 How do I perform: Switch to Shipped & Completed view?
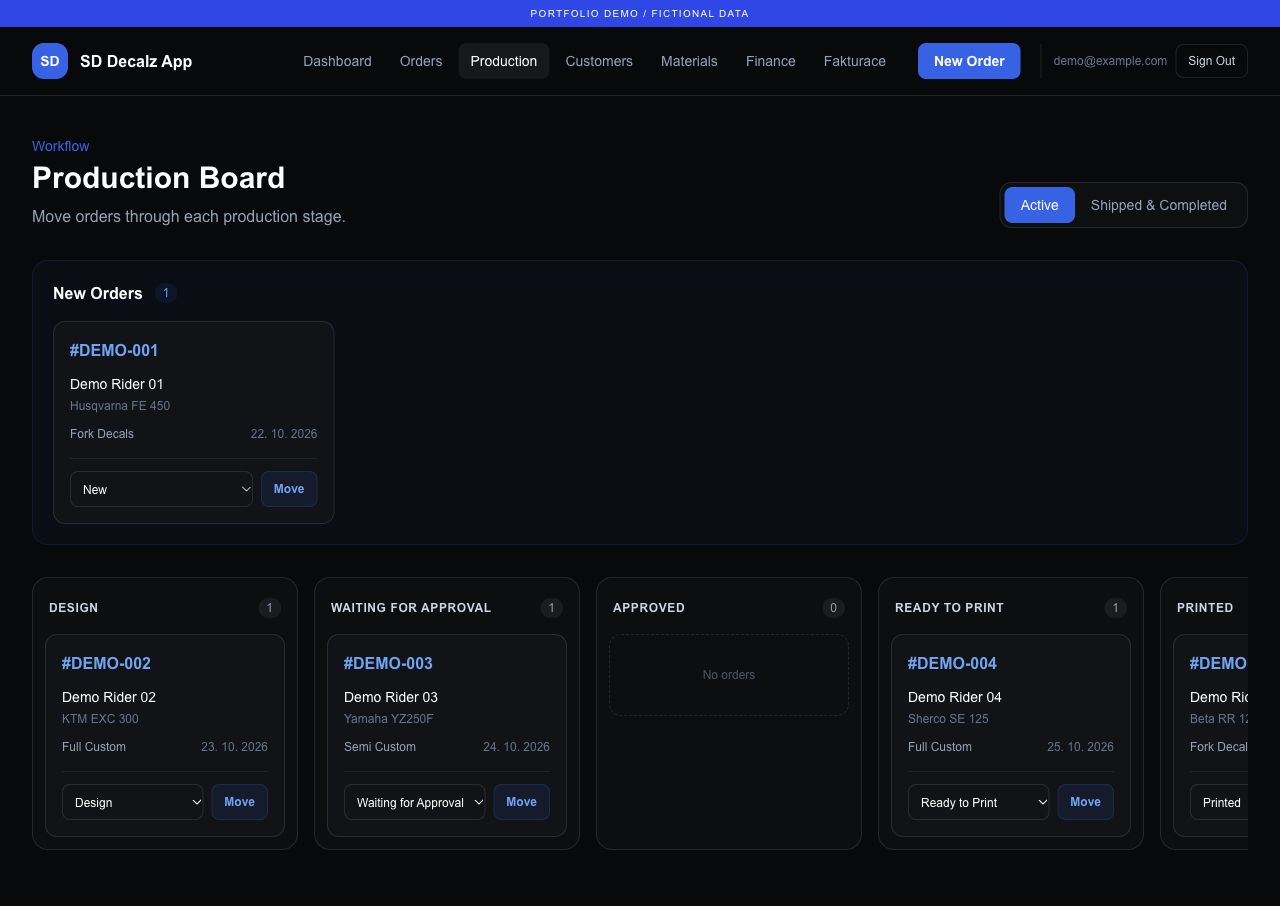[x=1159, y=205]
